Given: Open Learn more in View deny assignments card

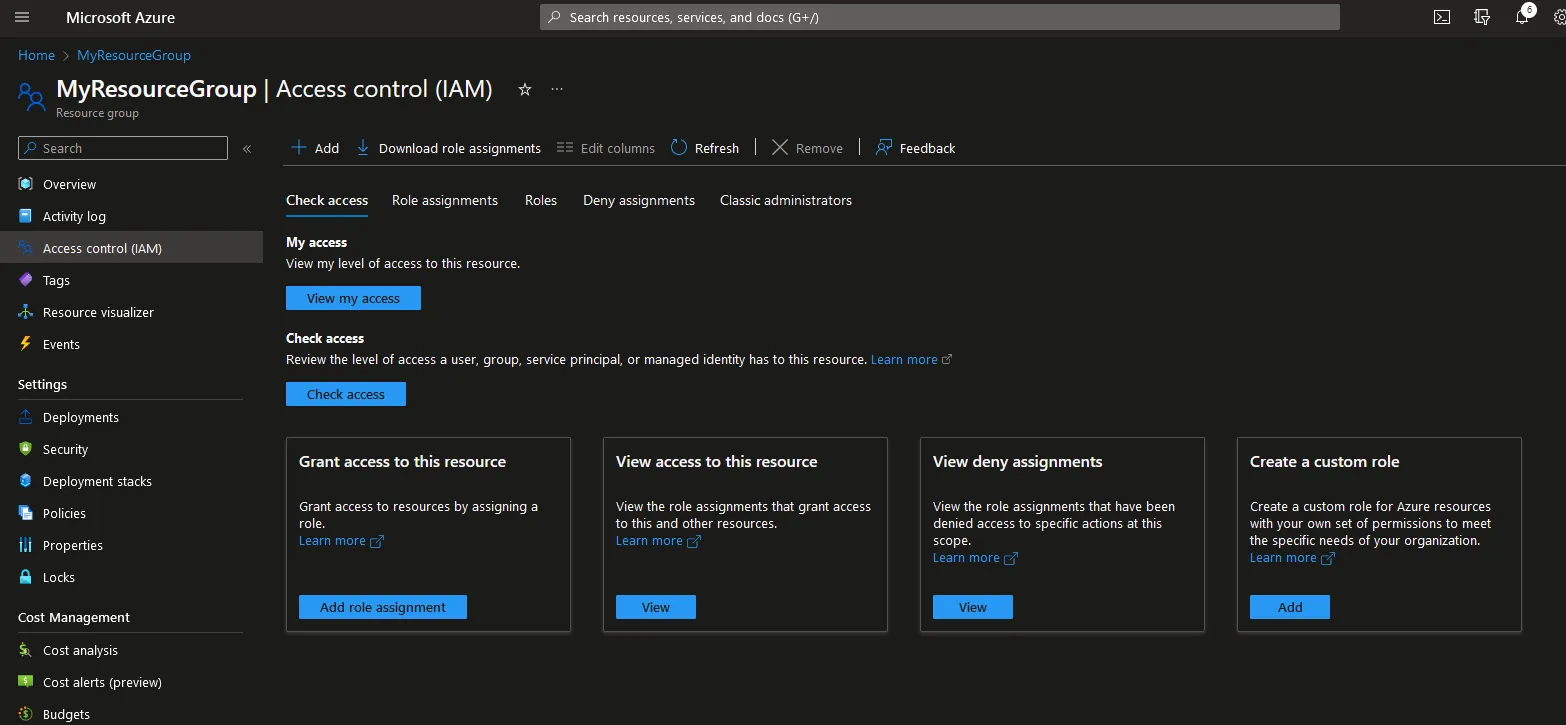Looking at the screenshot, I should [x=975, y=558].
